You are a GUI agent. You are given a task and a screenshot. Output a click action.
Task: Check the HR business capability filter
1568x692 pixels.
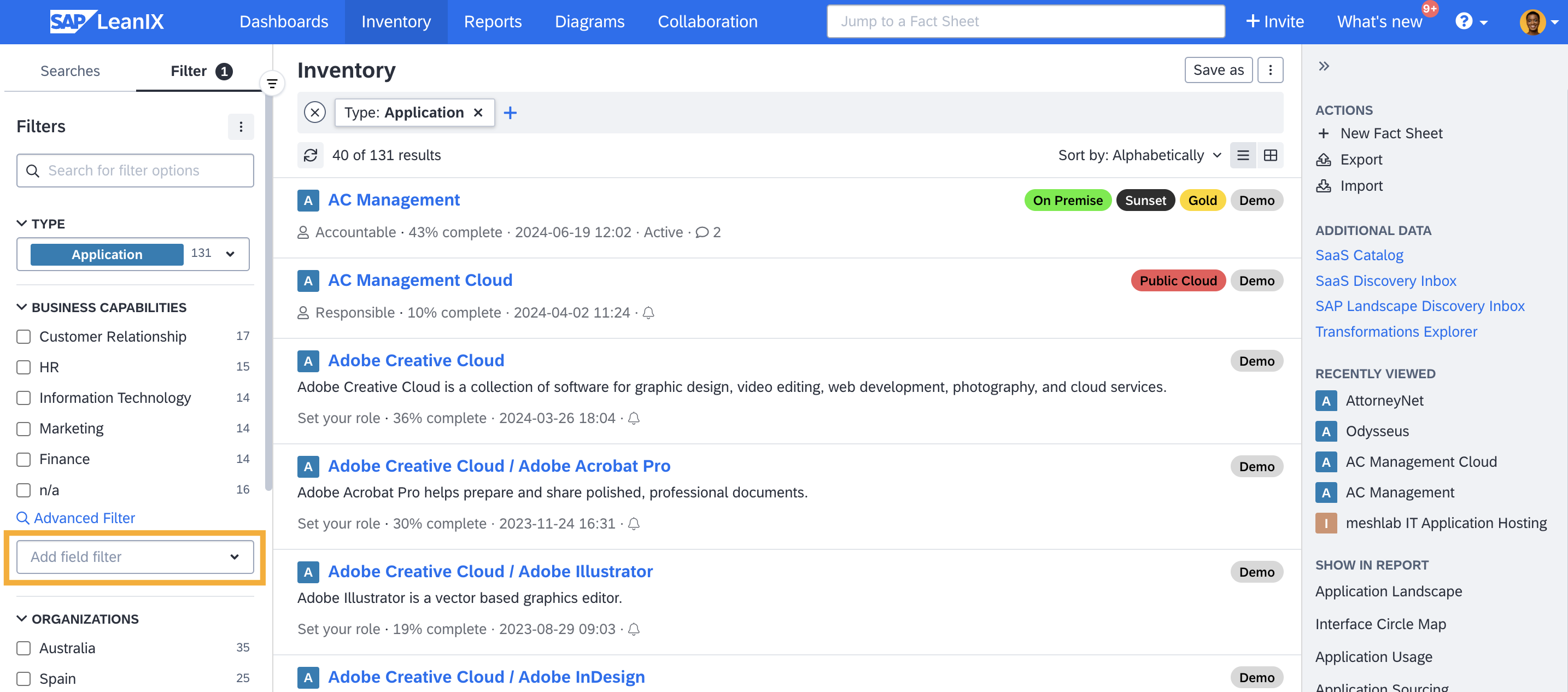(24, 367)
